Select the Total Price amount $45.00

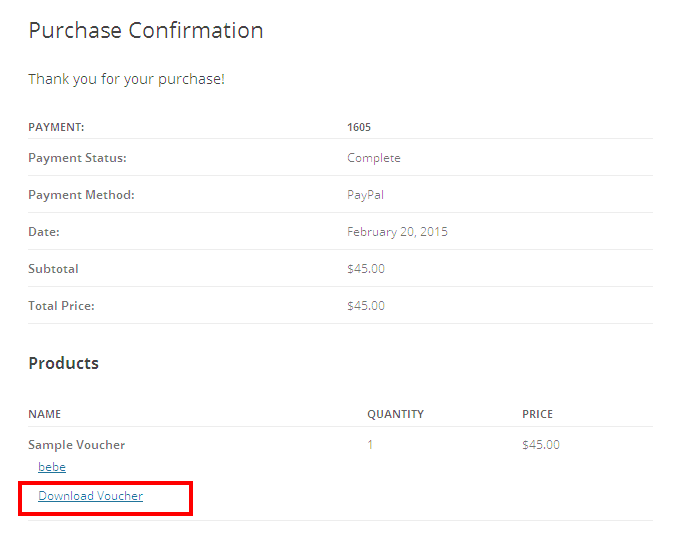tap(366, 306)
